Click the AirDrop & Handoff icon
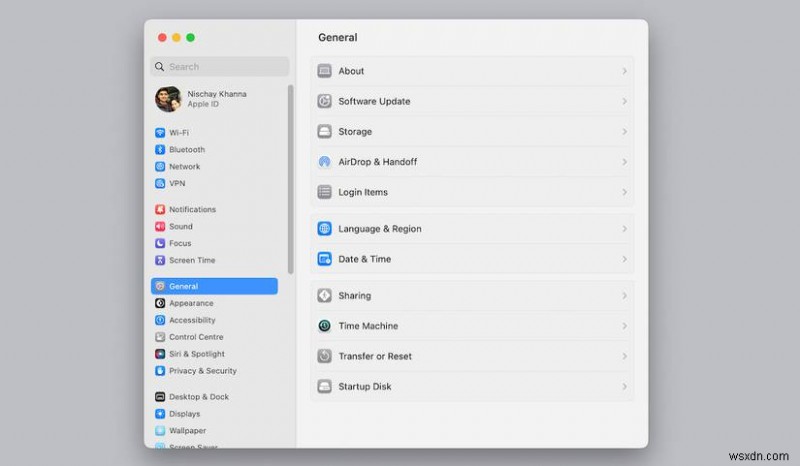The height and width of the screenshot is (466, 800). coord(324,162)
